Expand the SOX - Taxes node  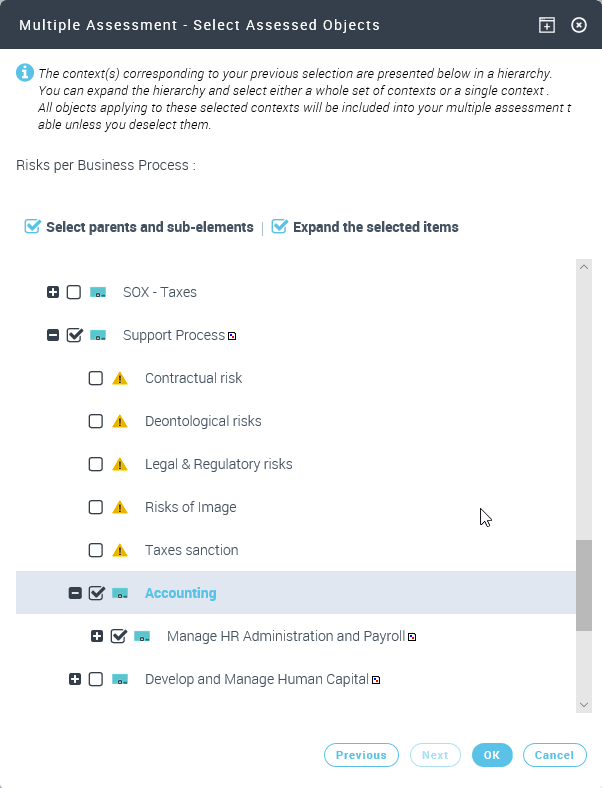[x=53, y=292]
